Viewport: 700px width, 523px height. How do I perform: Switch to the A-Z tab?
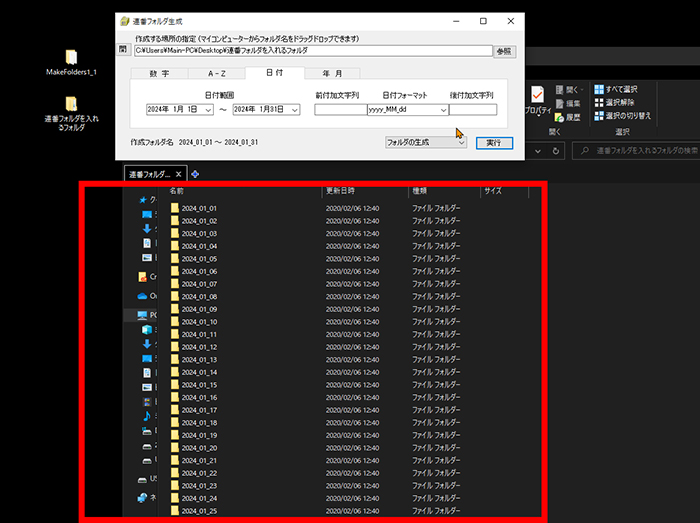[217, 74]
